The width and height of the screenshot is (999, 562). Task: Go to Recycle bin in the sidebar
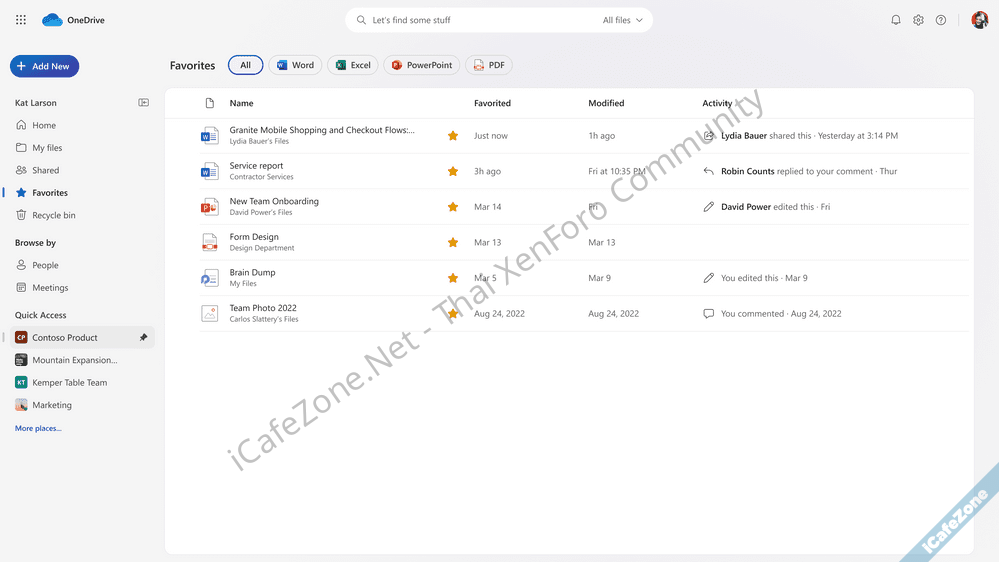point(53,215)
